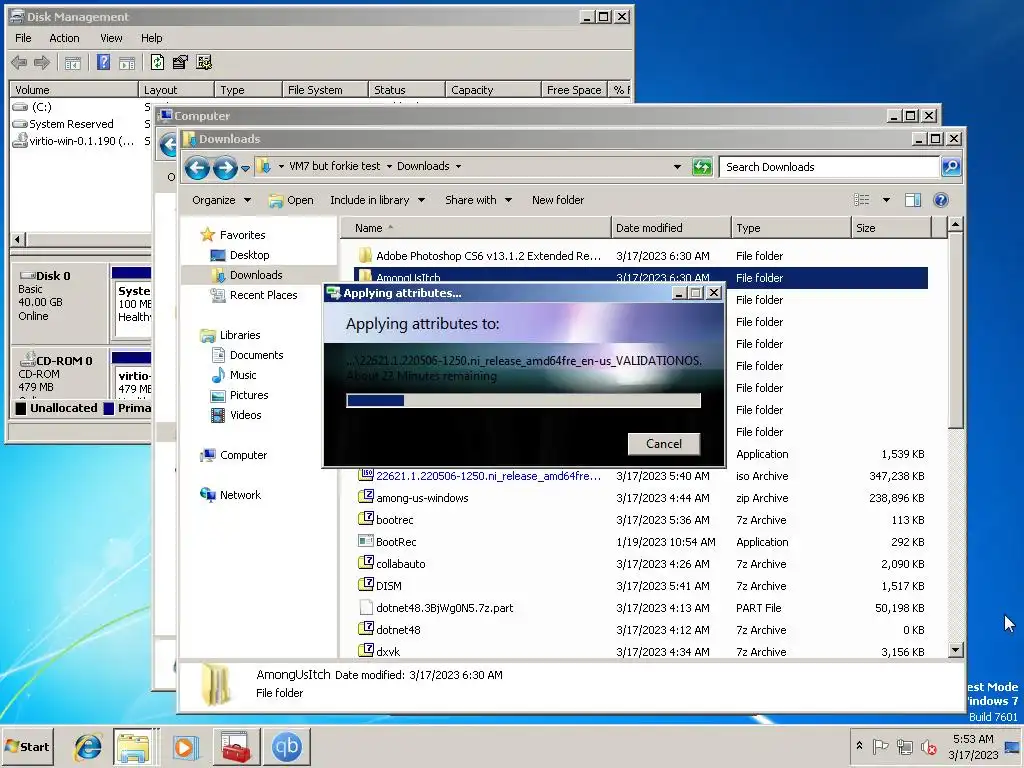Open File menu in Disk Management
Screen dimensions: 1024x768
[23, 39]
